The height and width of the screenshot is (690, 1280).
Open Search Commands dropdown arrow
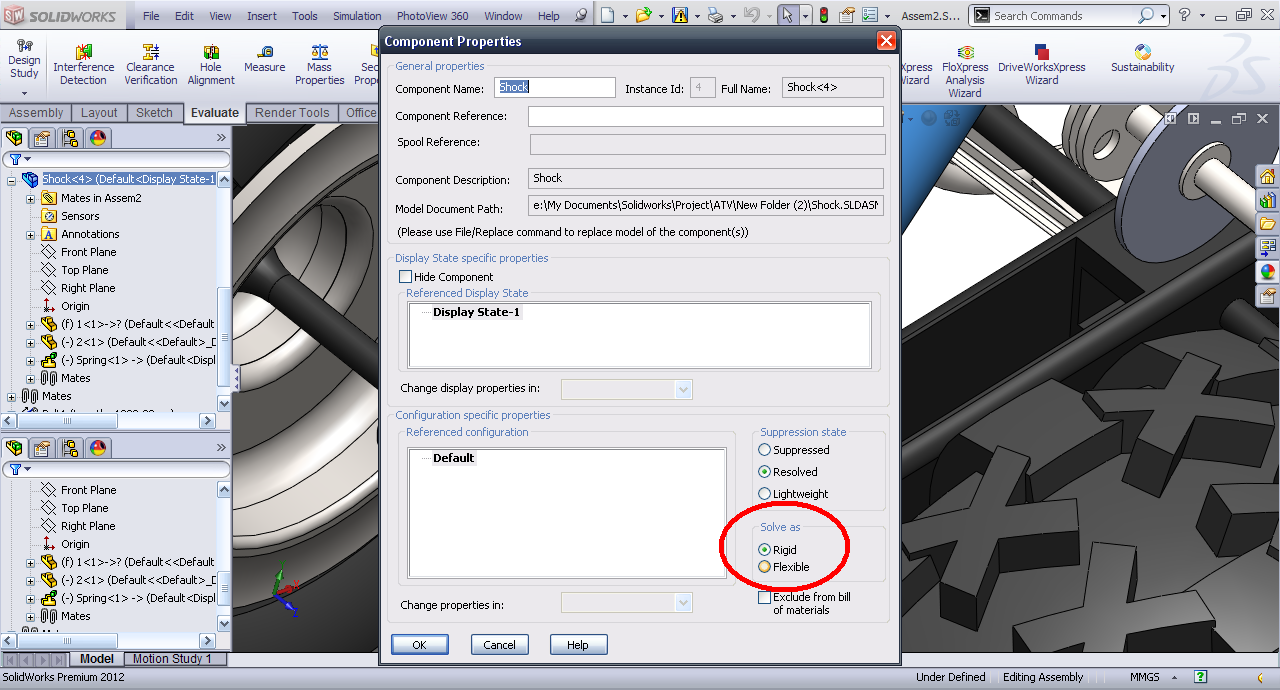point(1163,16)
